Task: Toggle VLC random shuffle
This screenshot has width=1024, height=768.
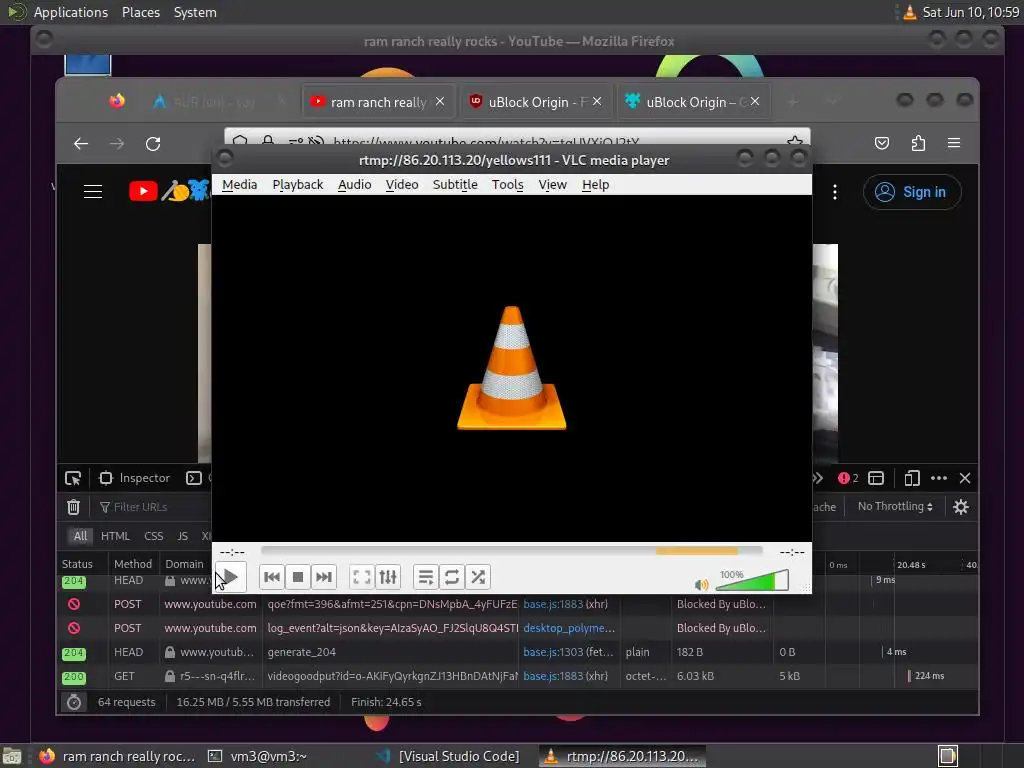Action: tap(478, 577)
